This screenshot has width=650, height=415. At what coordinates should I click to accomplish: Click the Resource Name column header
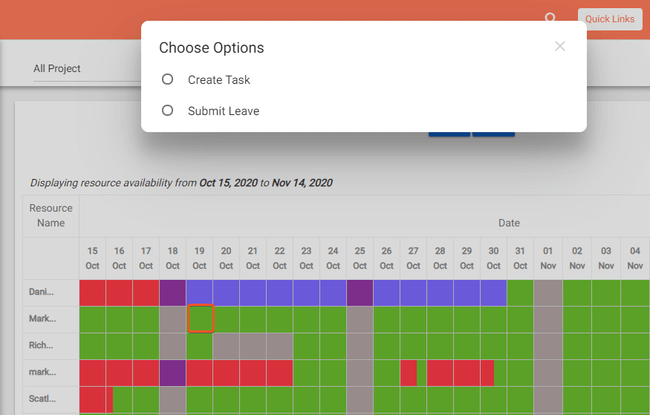[51, 215]
